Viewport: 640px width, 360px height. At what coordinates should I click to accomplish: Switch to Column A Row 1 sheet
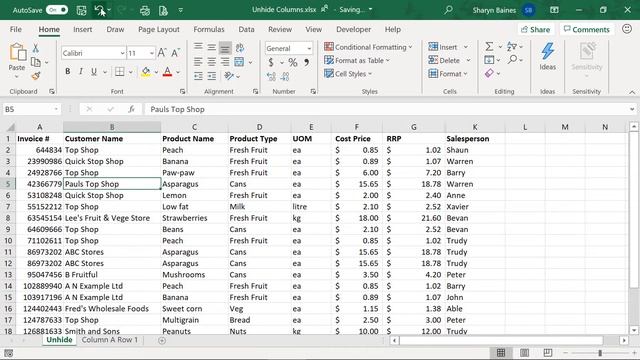pos(109,340)
